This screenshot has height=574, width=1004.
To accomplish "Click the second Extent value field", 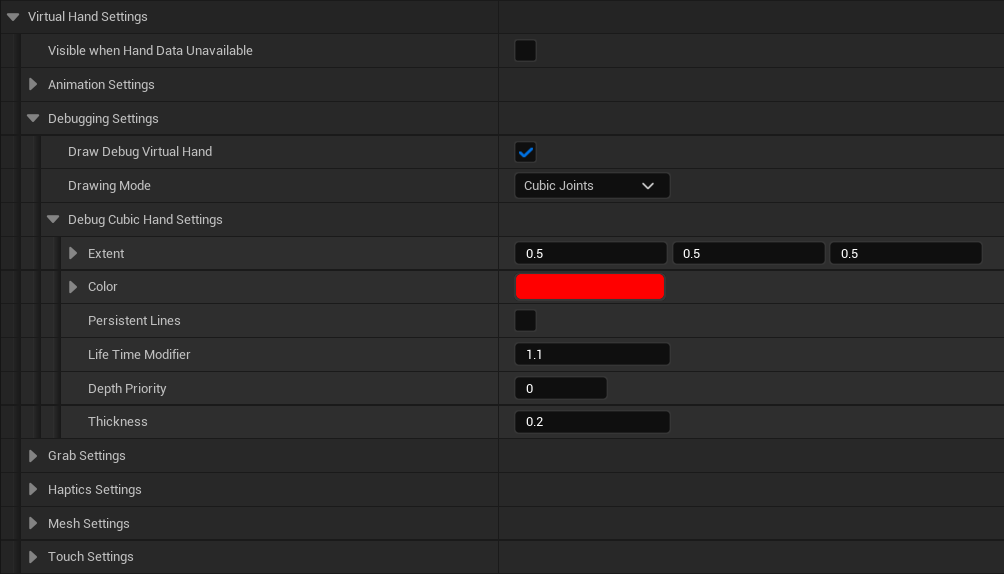I will 749,254.
